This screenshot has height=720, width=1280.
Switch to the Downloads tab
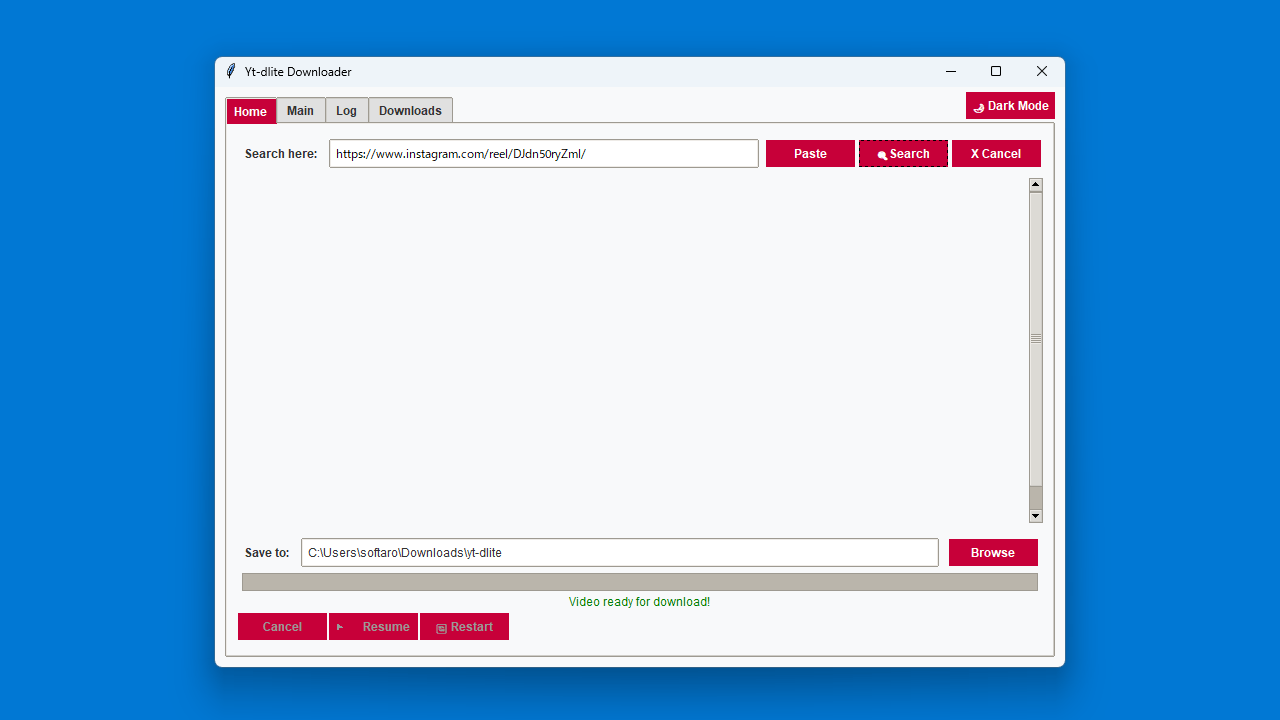tap(410, 111)
